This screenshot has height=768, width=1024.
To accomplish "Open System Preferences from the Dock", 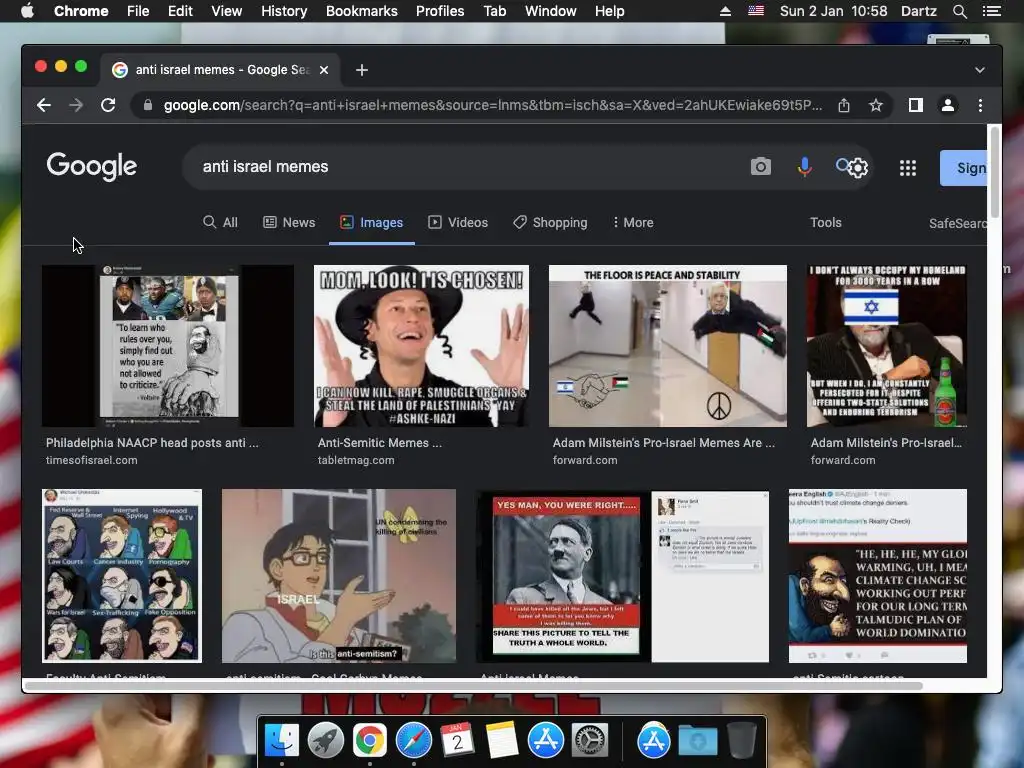I will (x=590, y=741).
